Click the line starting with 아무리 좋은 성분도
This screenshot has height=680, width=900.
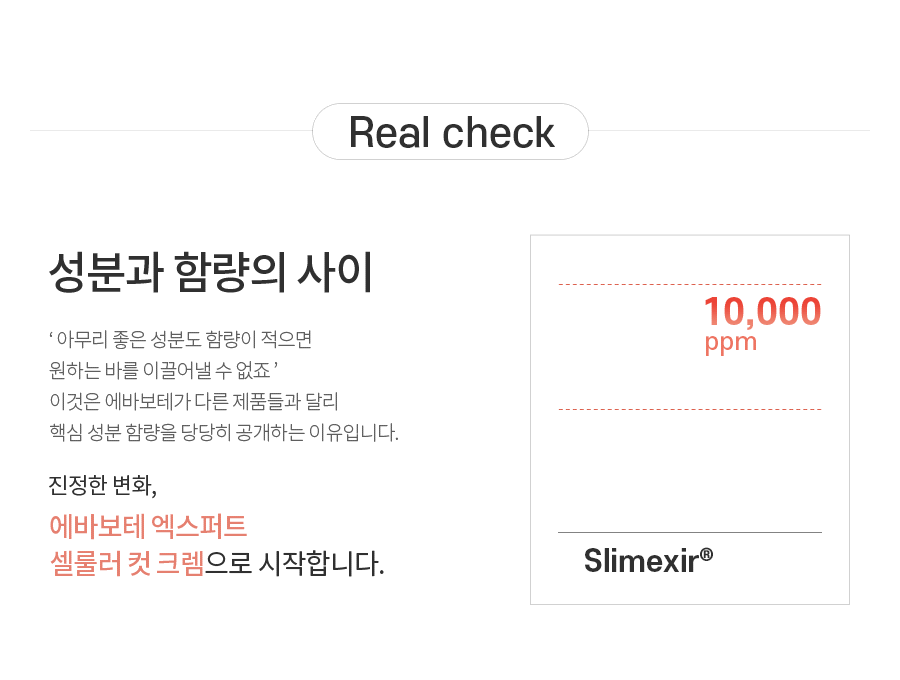(180, 339)
